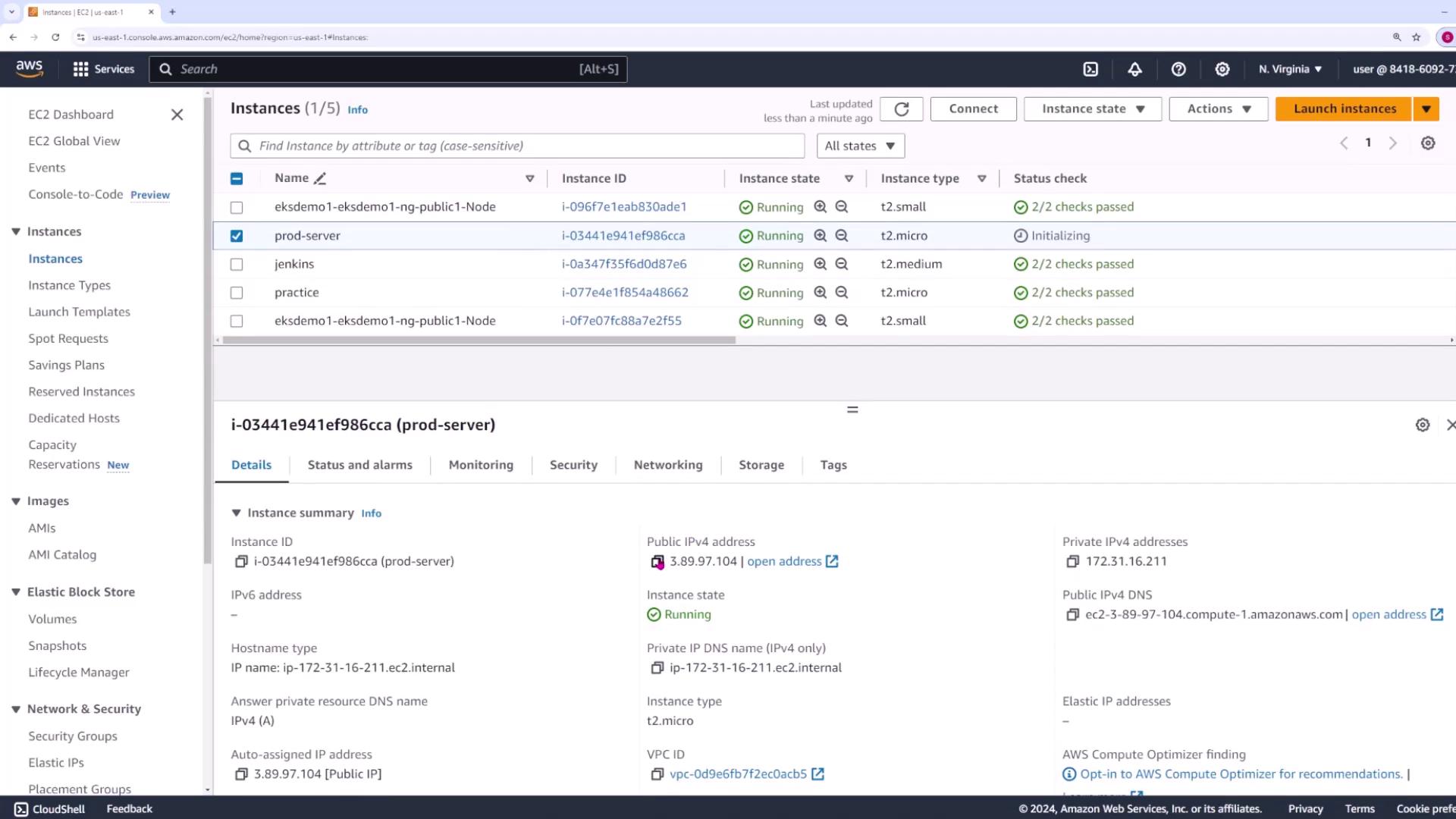Viewport: 1456px width, 819px height.
Task: Copy the public IPv4 address 3.89.97.104
Action: 657,562
